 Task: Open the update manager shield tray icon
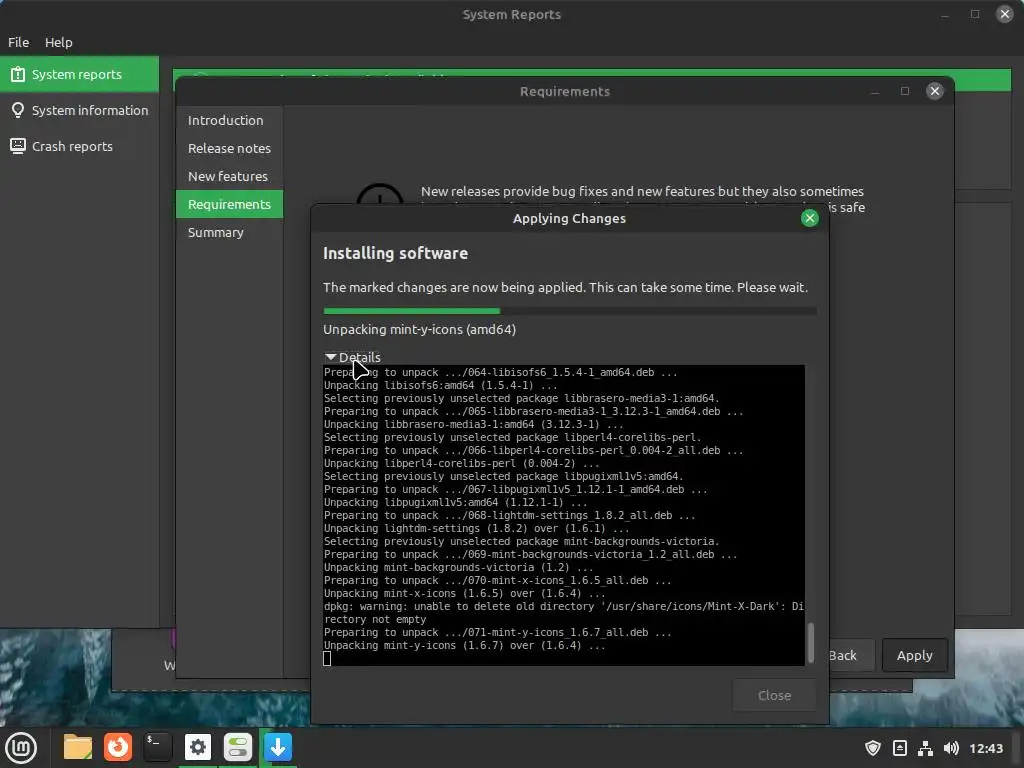tap(872, 748)
